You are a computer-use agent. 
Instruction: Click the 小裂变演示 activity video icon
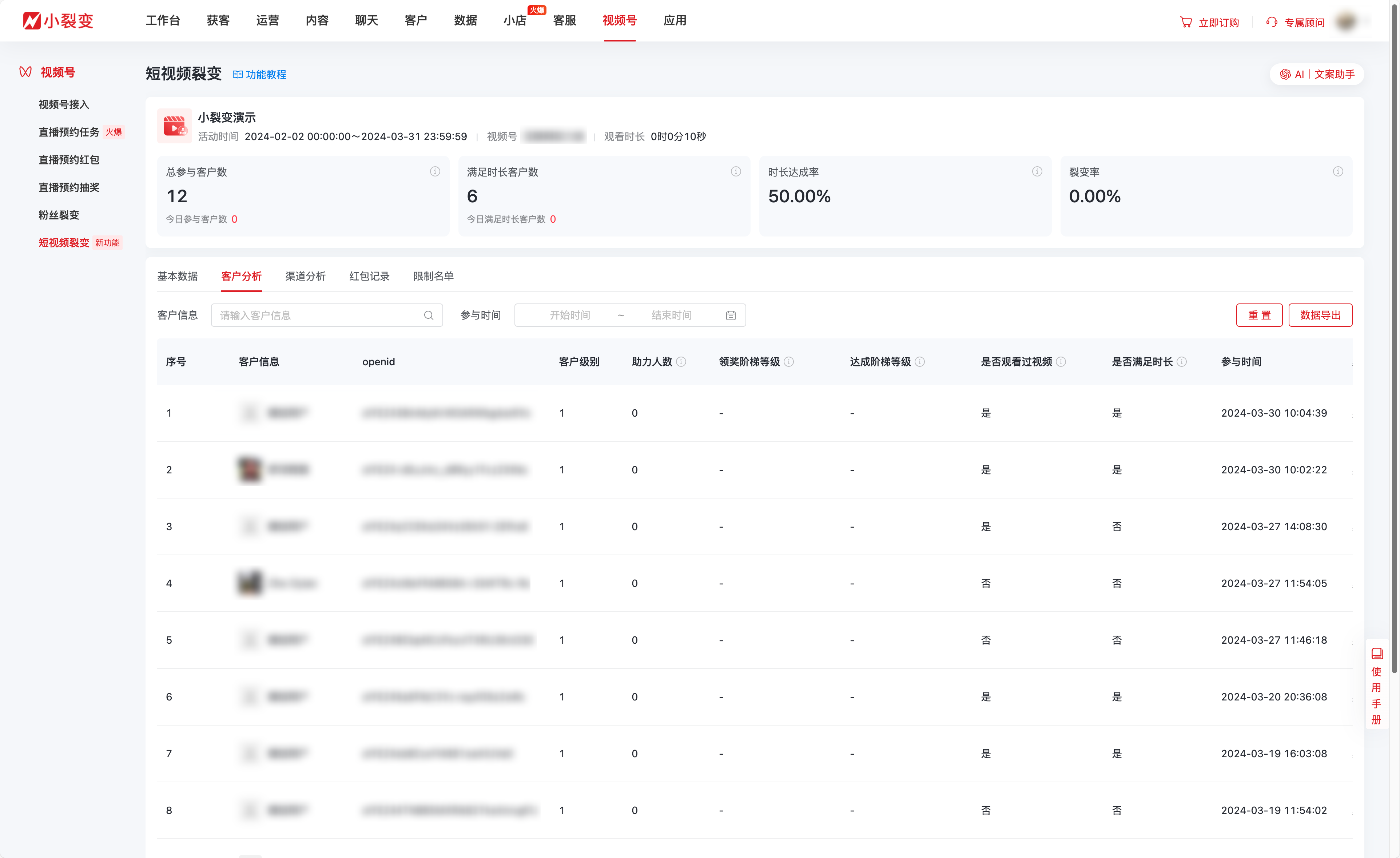pos(174,126)
